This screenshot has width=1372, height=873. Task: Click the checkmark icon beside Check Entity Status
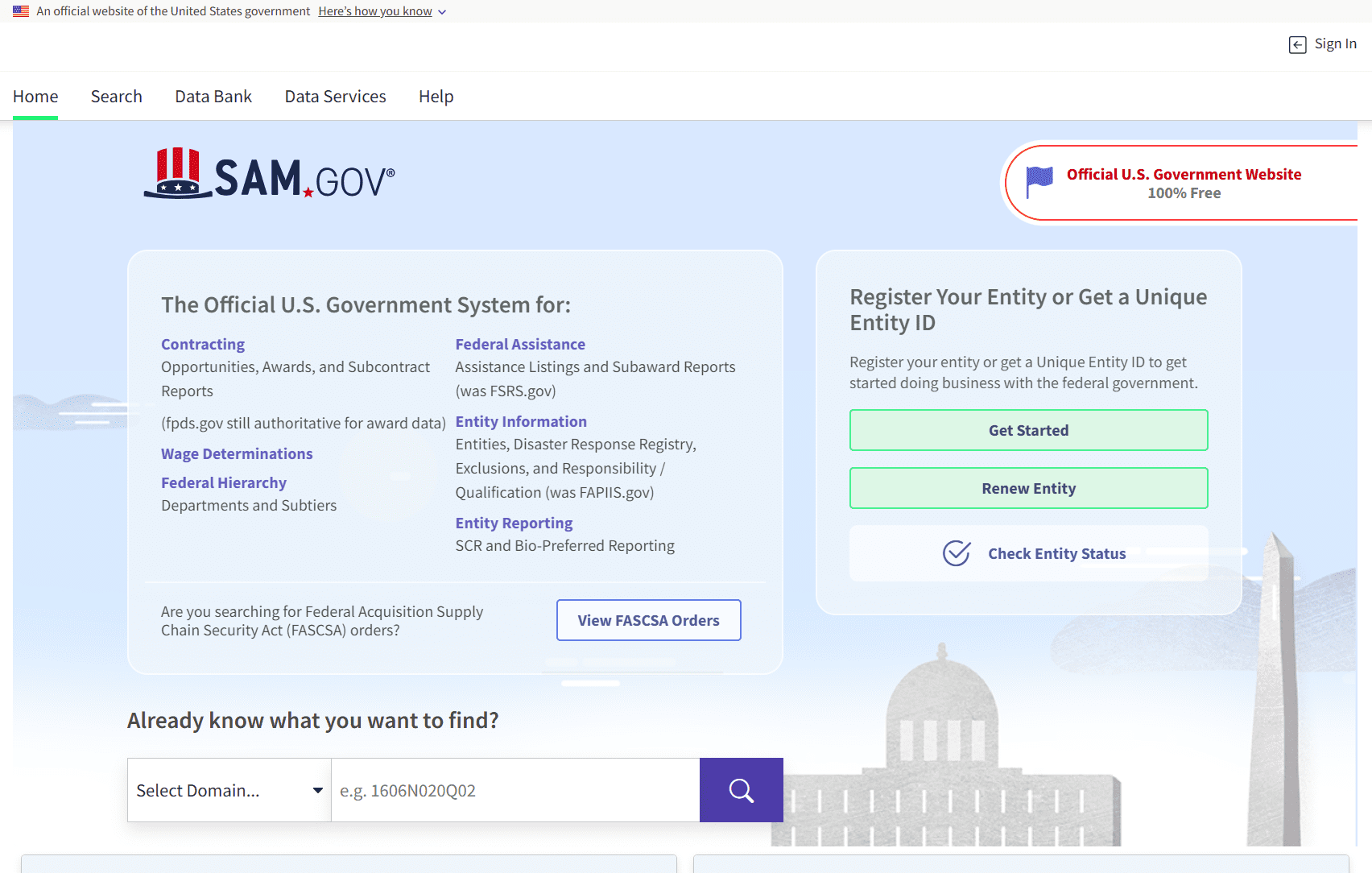coord(956,553)
